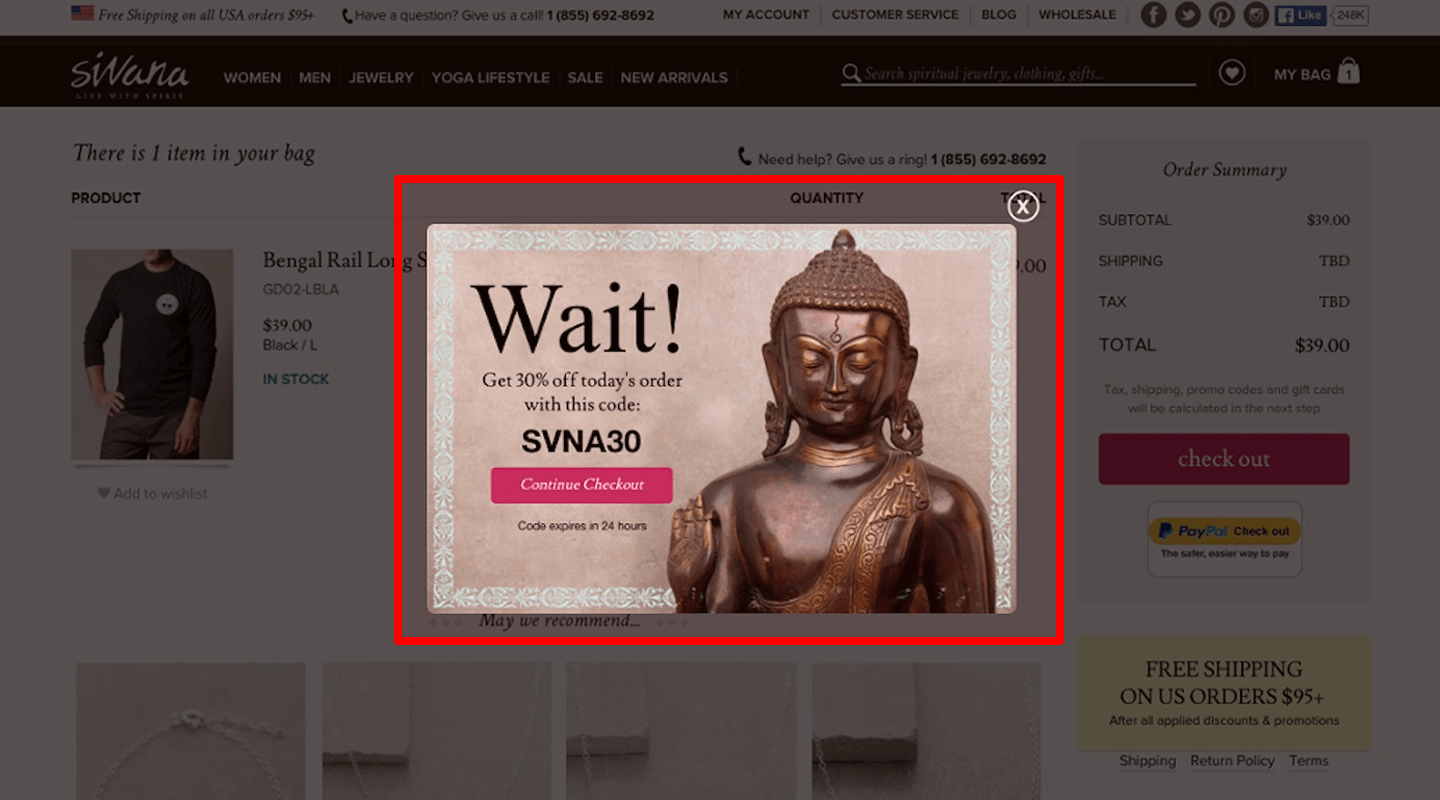Open the Twitter social icon
1440x800 pixels.
1187,15
